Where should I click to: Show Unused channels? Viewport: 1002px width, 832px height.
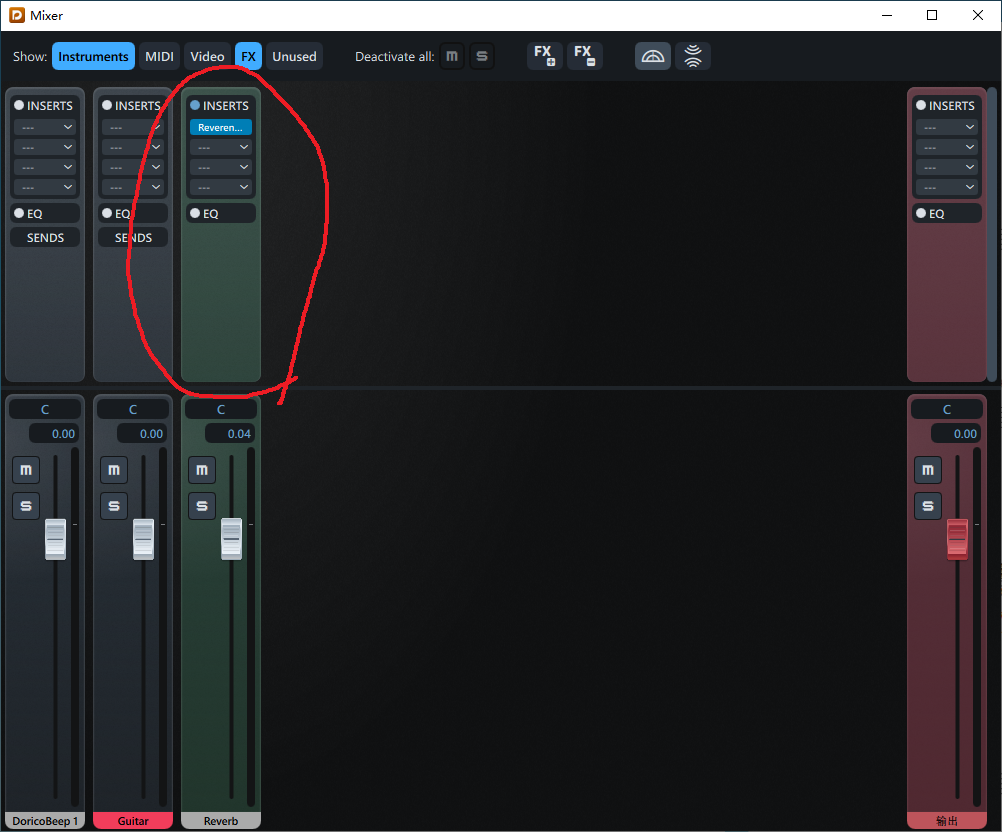(294, 56)
